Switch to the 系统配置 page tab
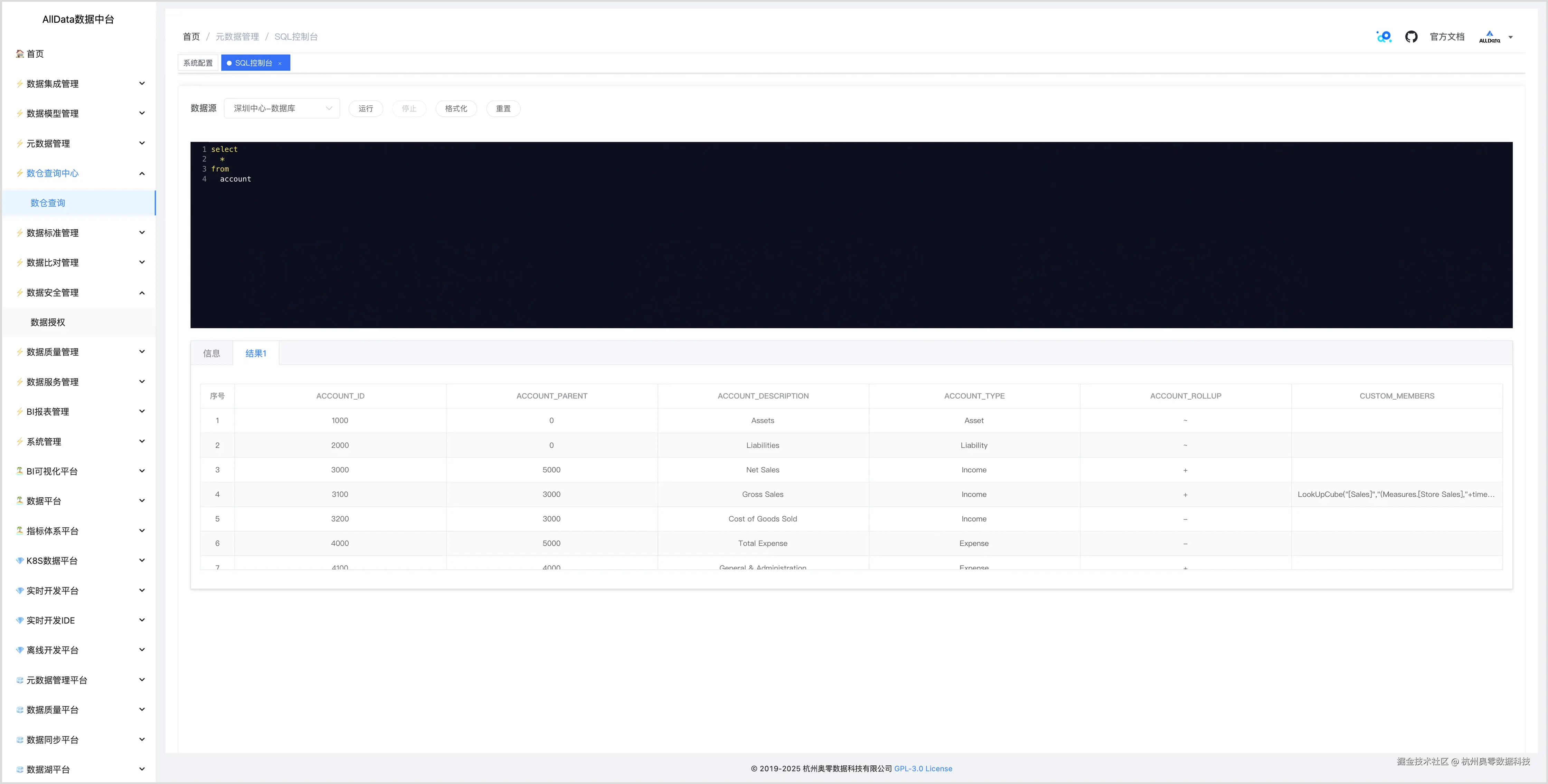The image size is (1548, 784). pos(198,63)
